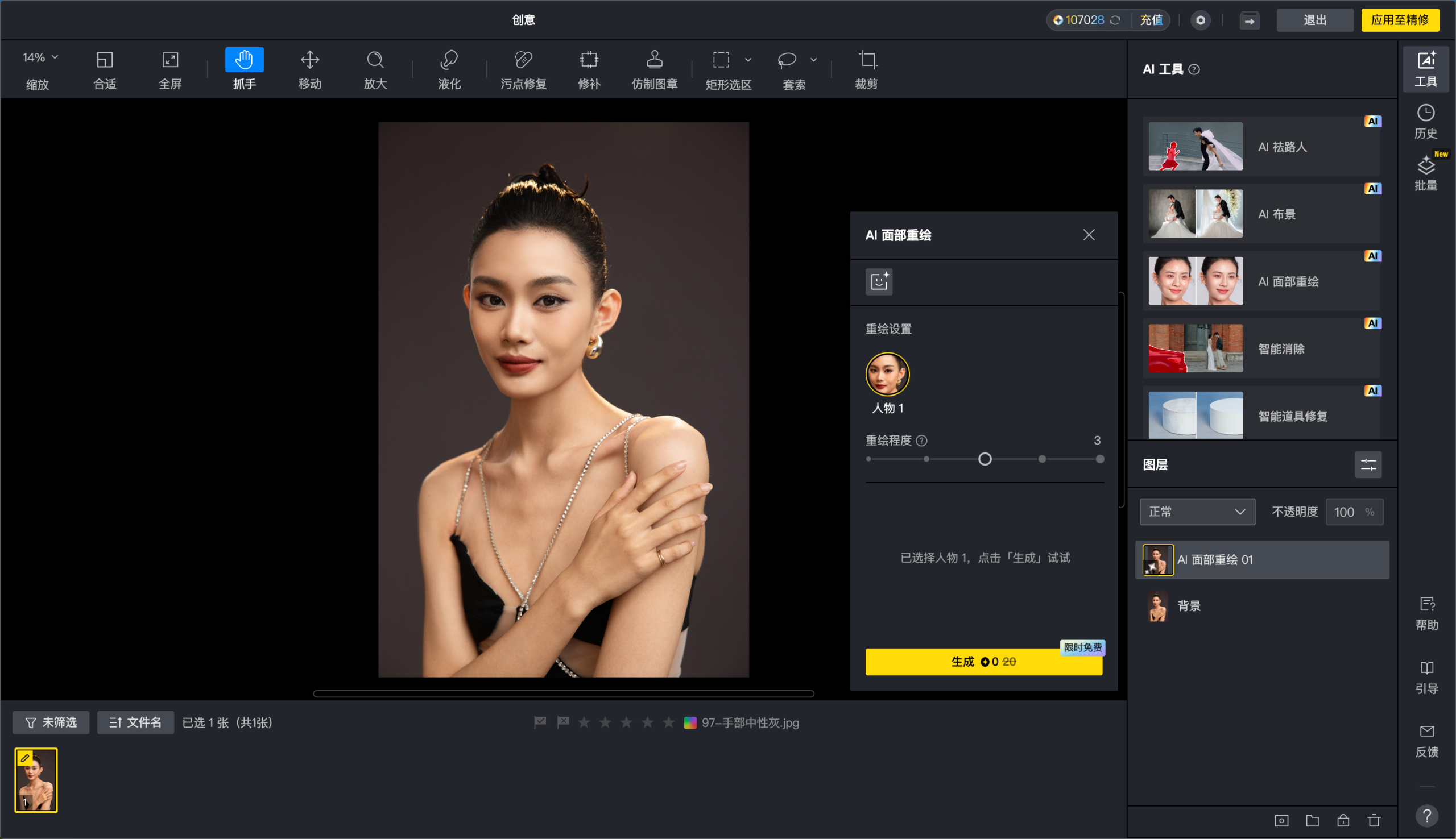Open the 历史 history panel
The image size is (1456, 839).
click(1426, 120)
